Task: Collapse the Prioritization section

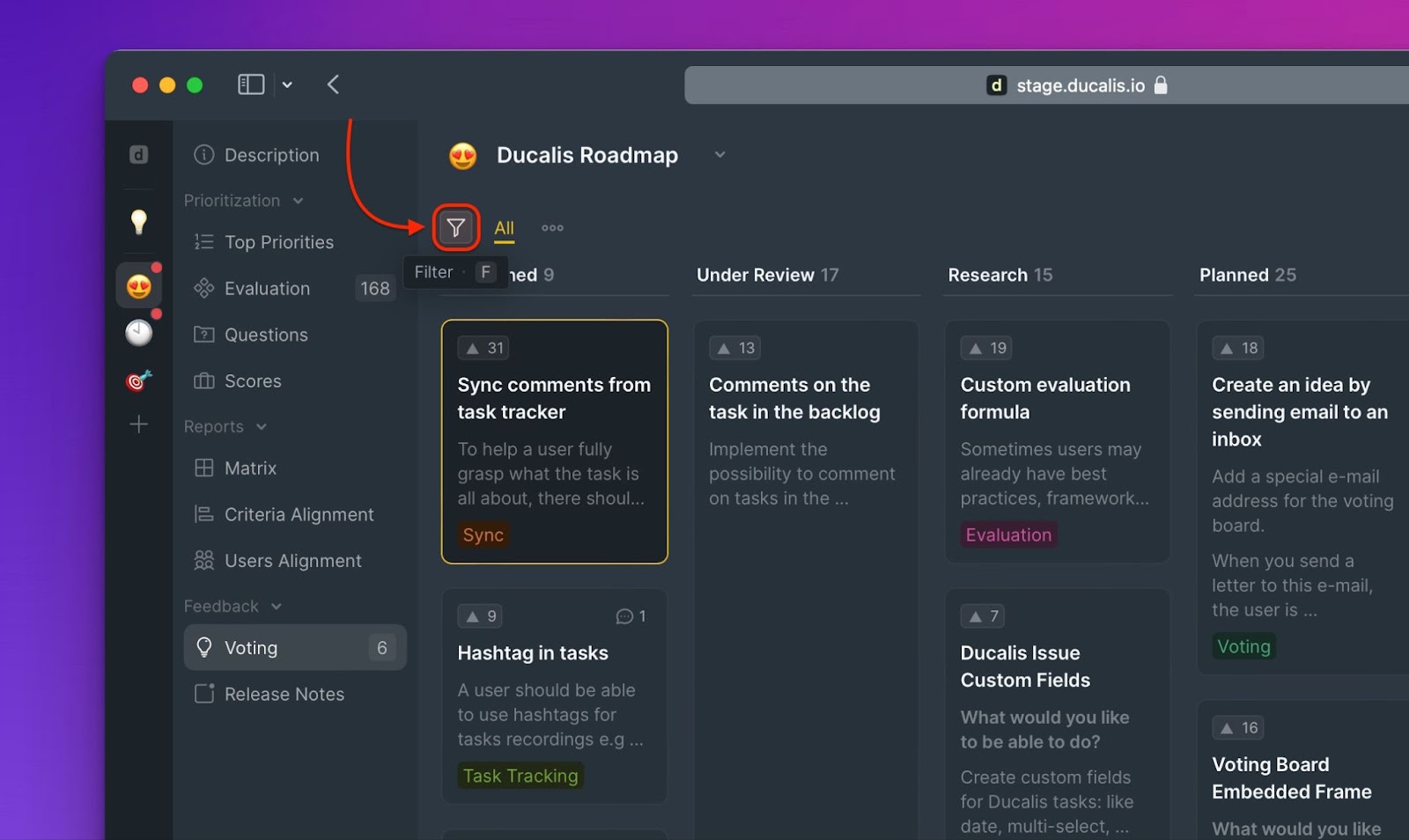Action: tap(298, 201)
